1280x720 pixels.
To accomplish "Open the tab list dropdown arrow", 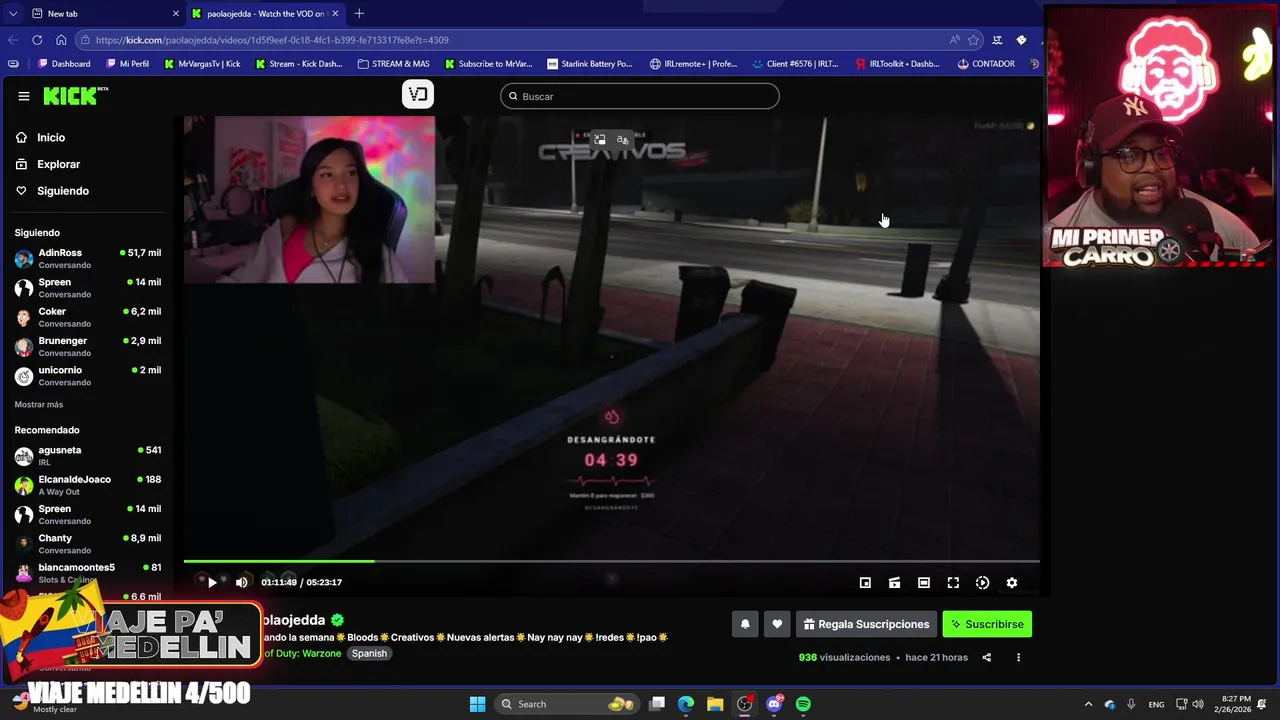I will [12, 13].
